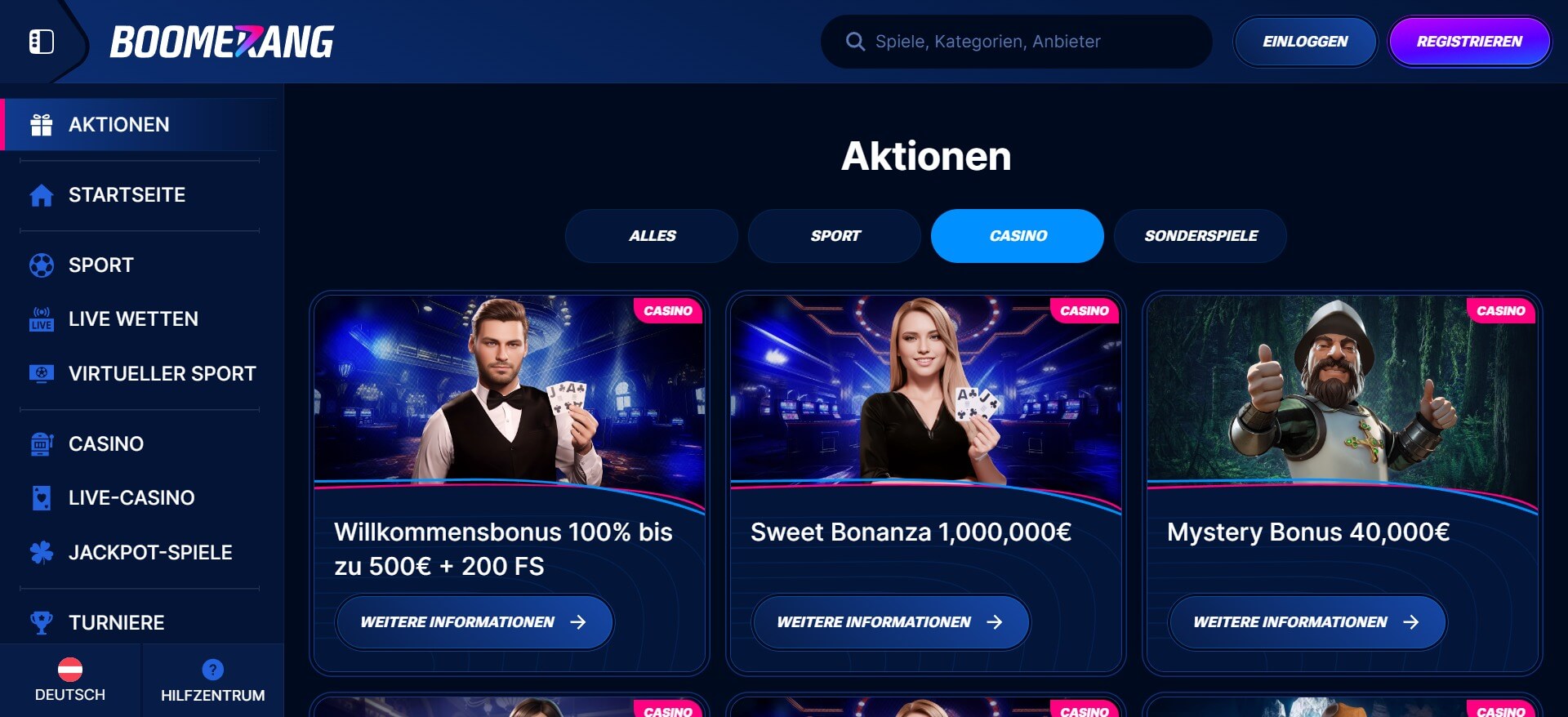Open the Deutsch language selector

coord(70,680)
